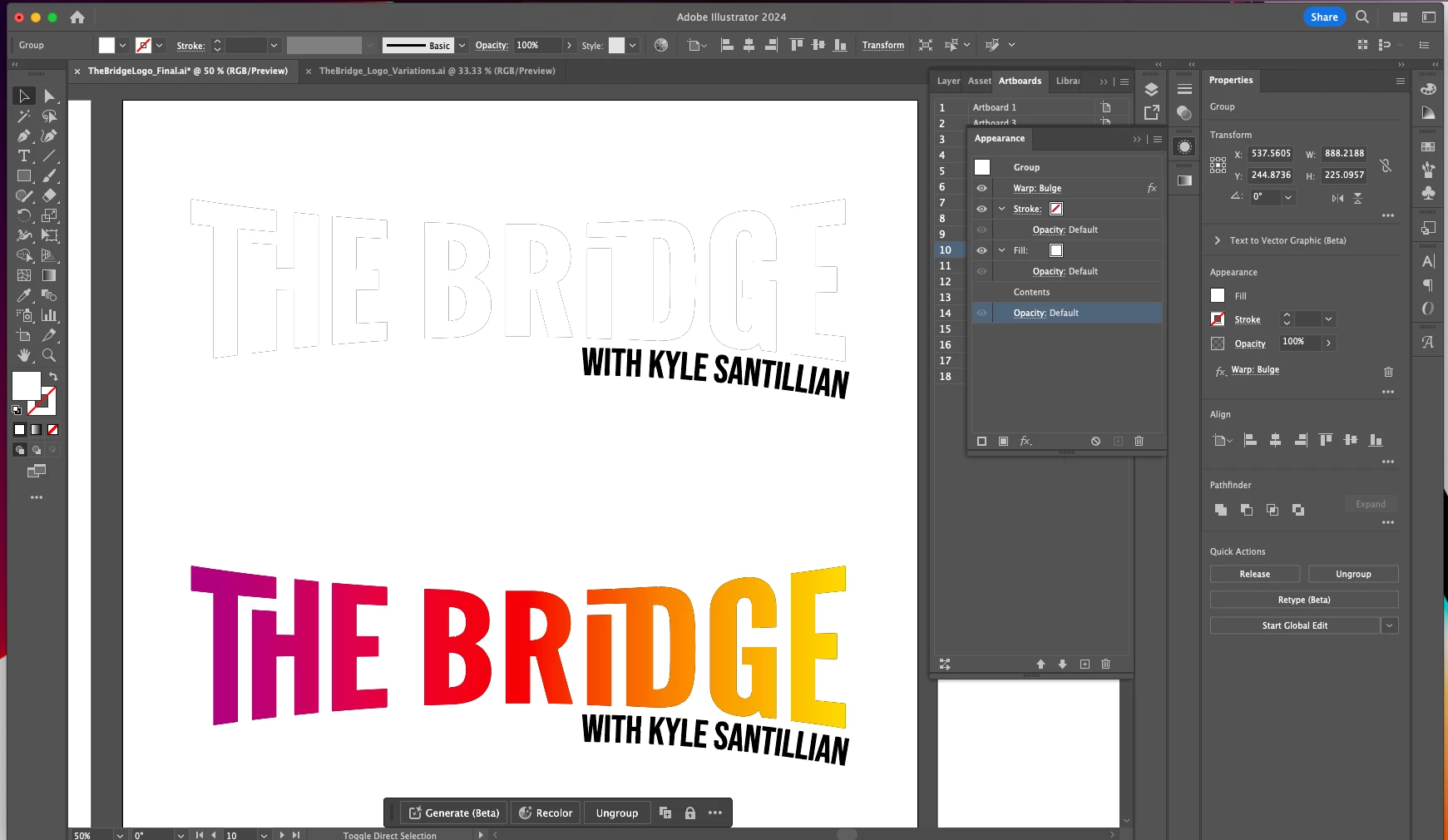Open Style dropdown in control bar

633,46
